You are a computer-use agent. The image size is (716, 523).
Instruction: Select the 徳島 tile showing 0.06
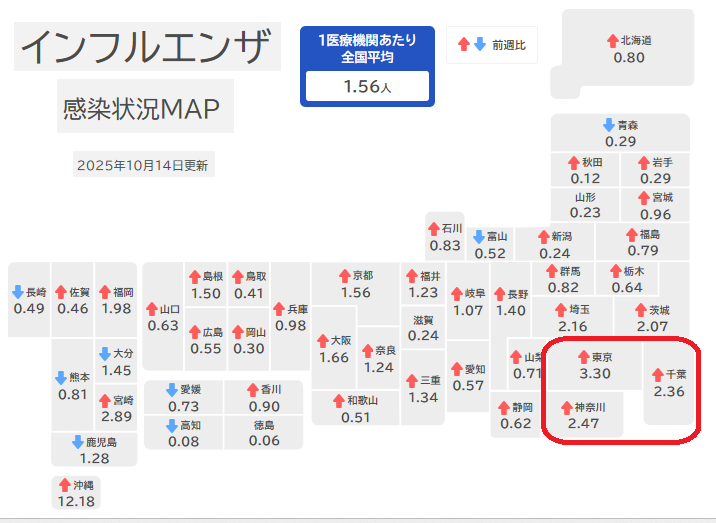tap(264, 433)
